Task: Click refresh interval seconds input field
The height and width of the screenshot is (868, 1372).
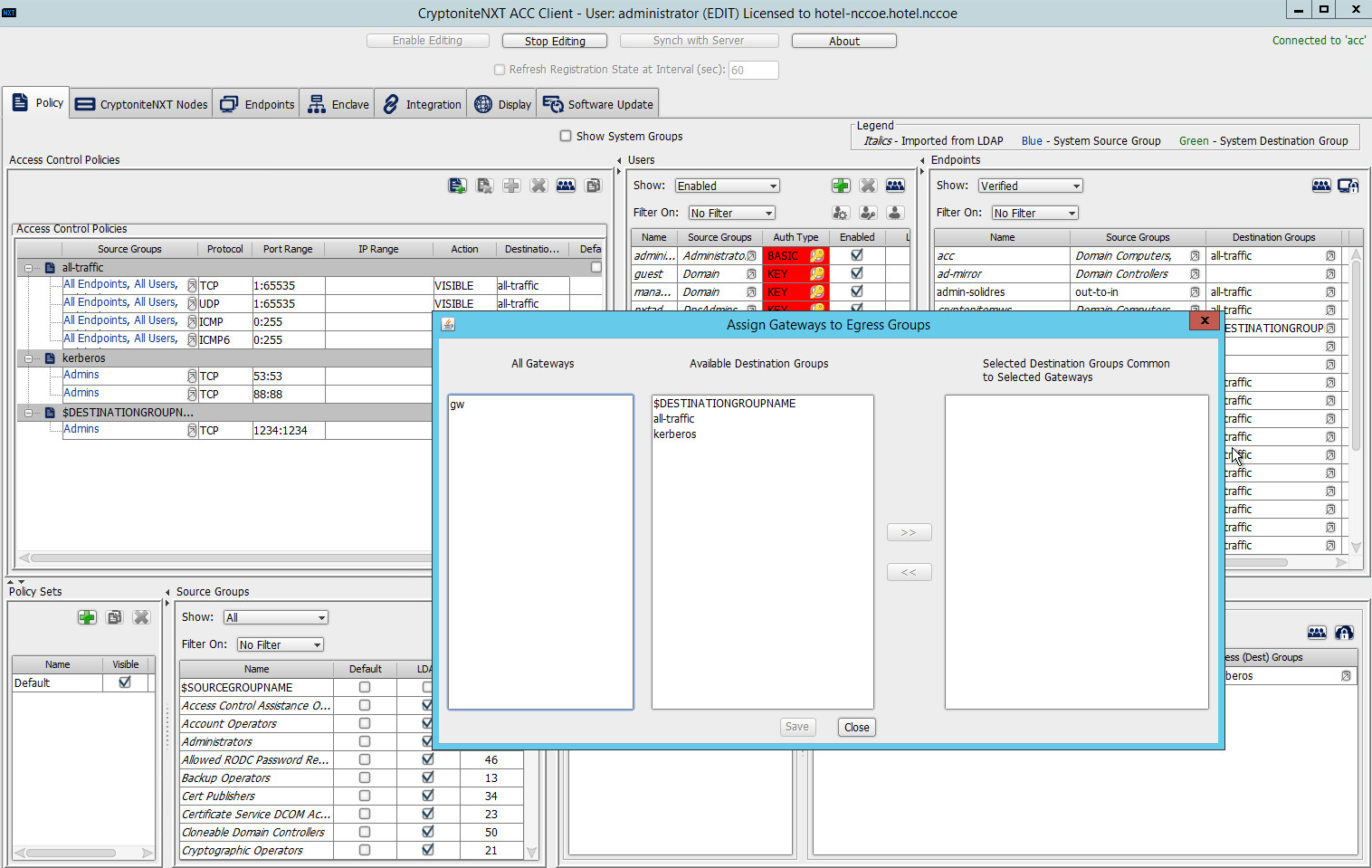Action: [753, 70]
